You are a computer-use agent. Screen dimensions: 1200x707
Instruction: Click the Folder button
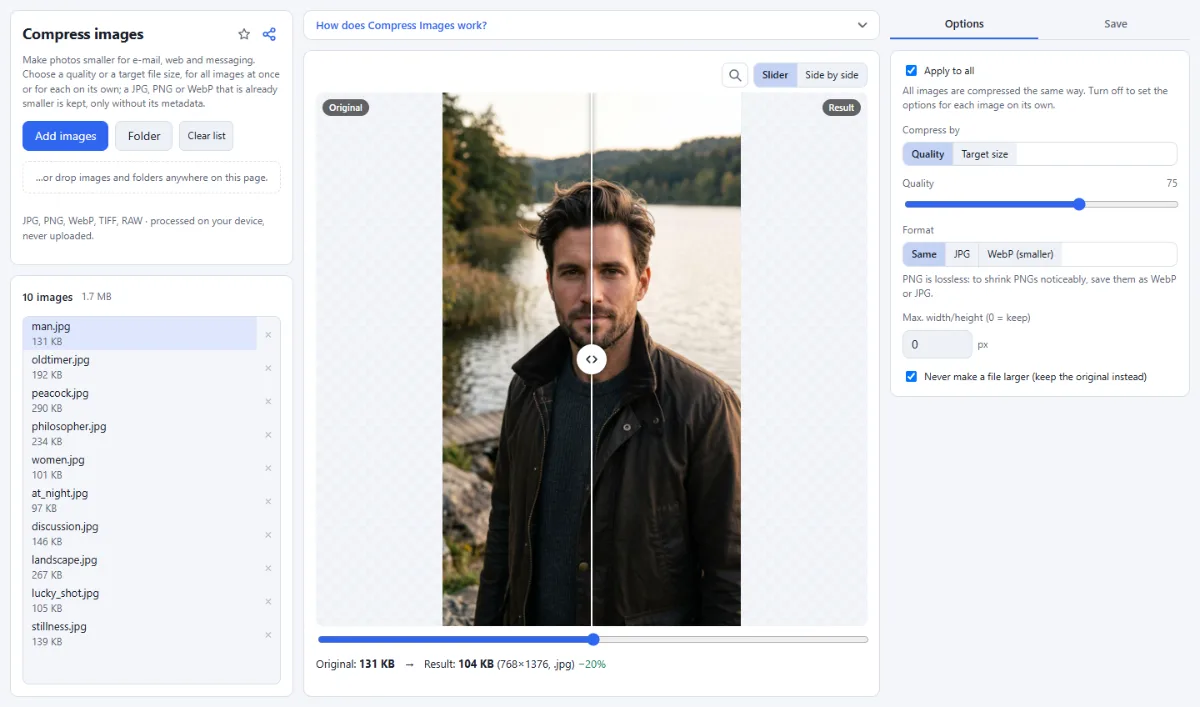pyautogui.click(x=144, y=136)
